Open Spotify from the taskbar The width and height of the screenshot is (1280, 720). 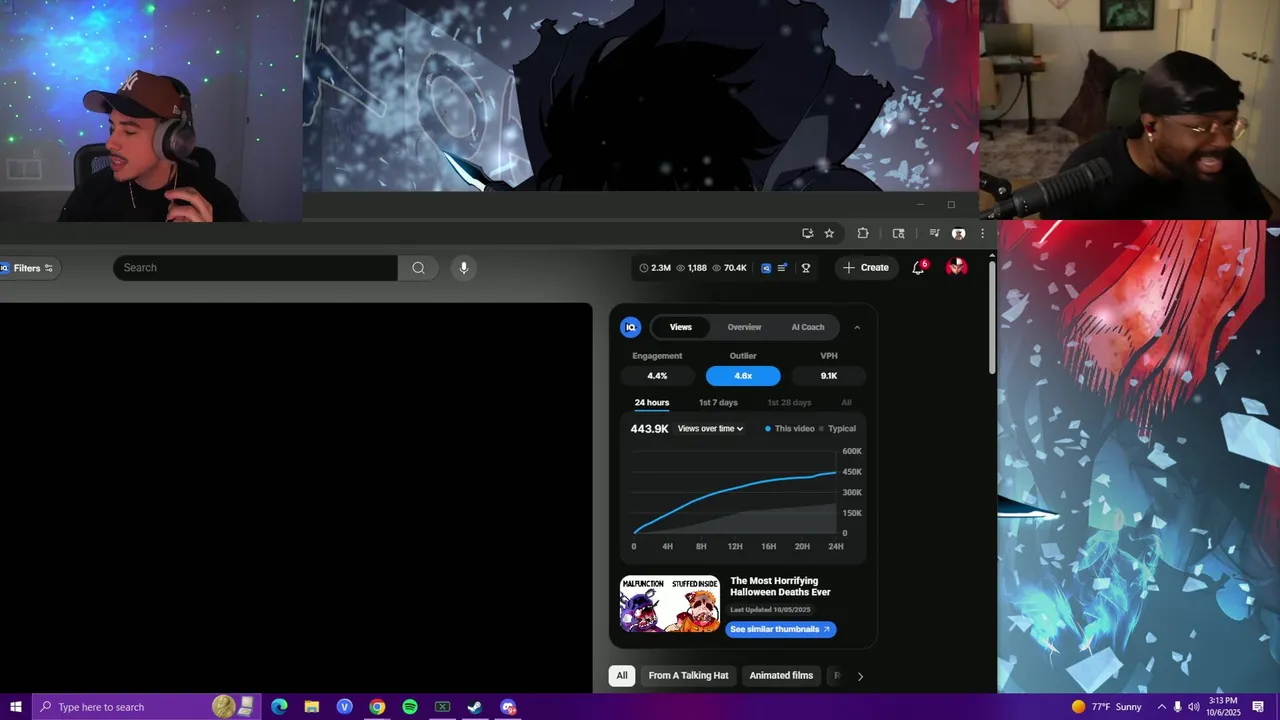410,707
